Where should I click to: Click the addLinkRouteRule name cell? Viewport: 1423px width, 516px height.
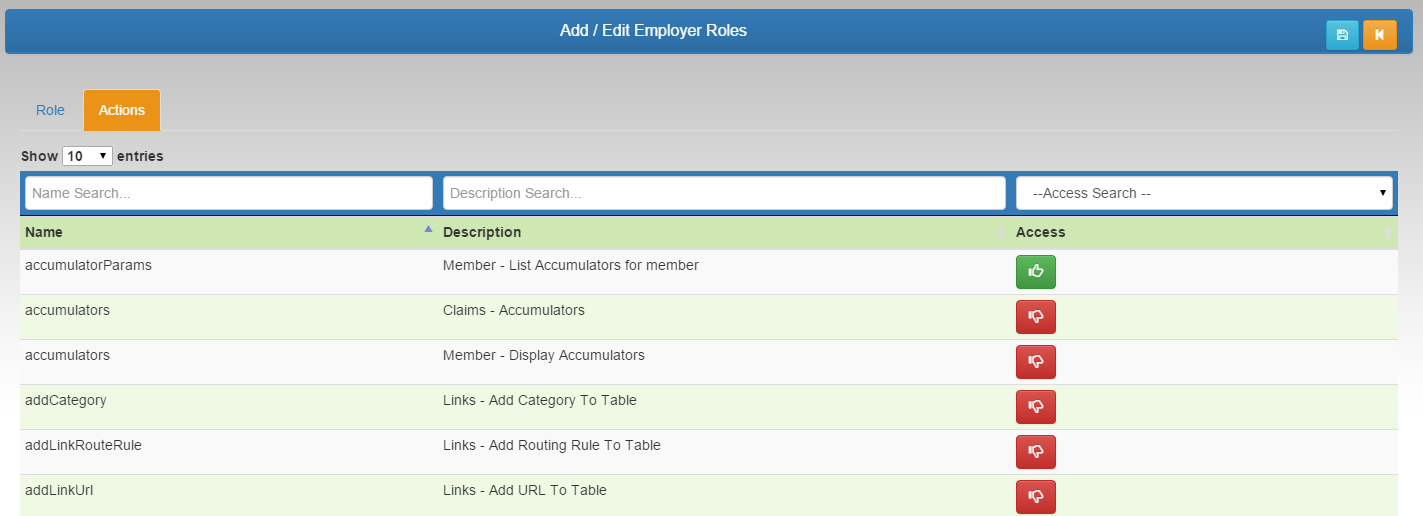tap(83, 445)
